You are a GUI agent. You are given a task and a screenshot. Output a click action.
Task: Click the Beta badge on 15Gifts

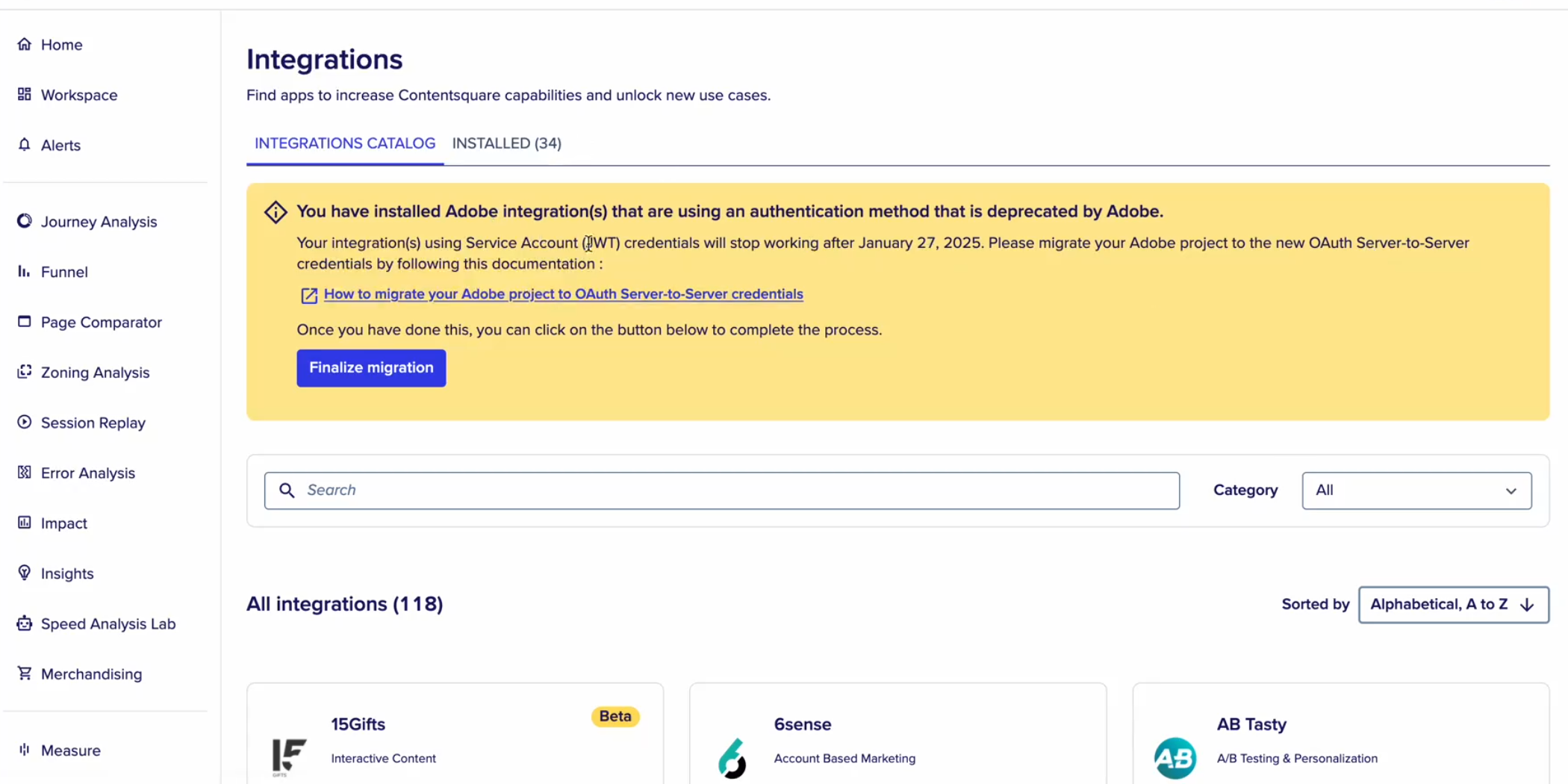(615, 716)
